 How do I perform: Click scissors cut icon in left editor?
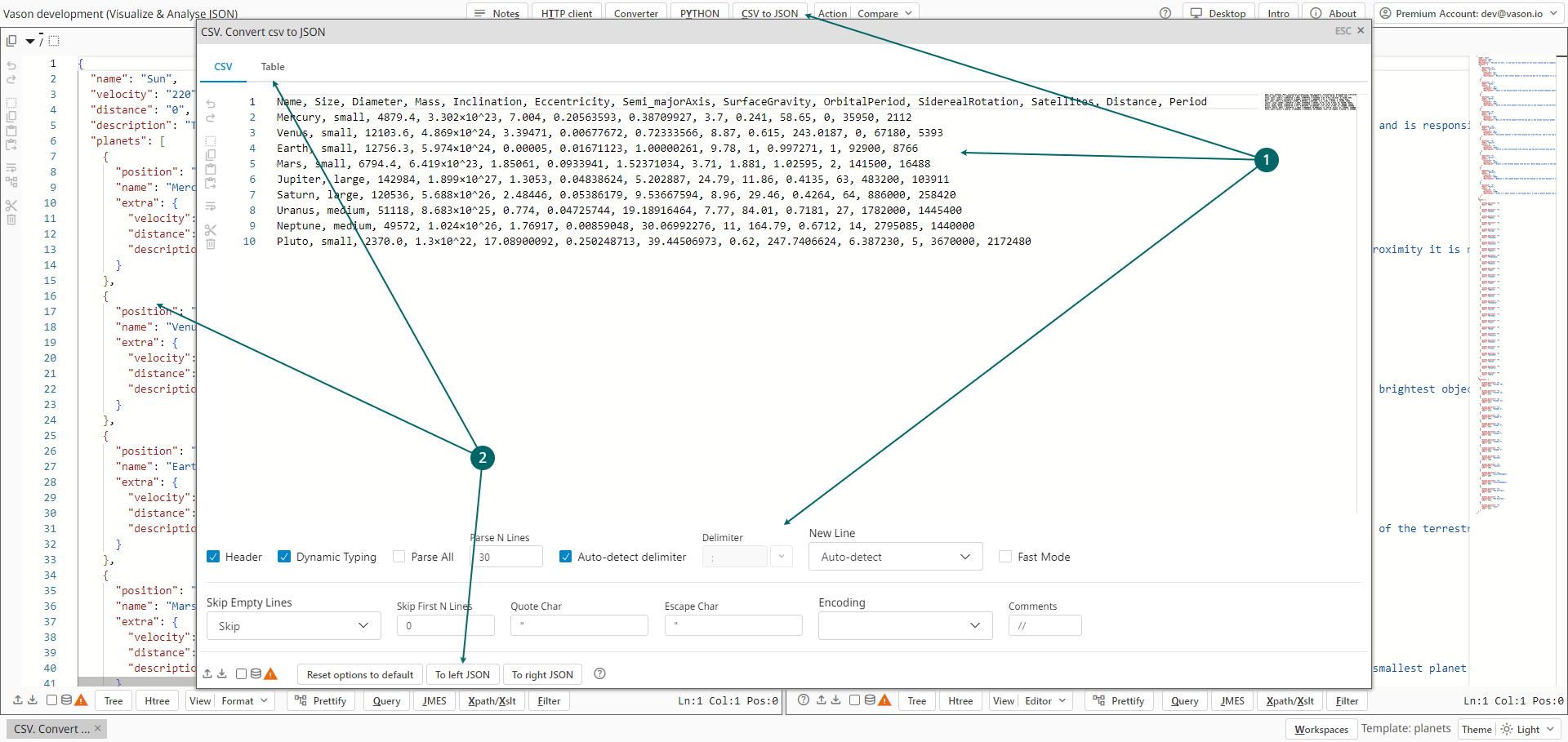click(11, 205)
